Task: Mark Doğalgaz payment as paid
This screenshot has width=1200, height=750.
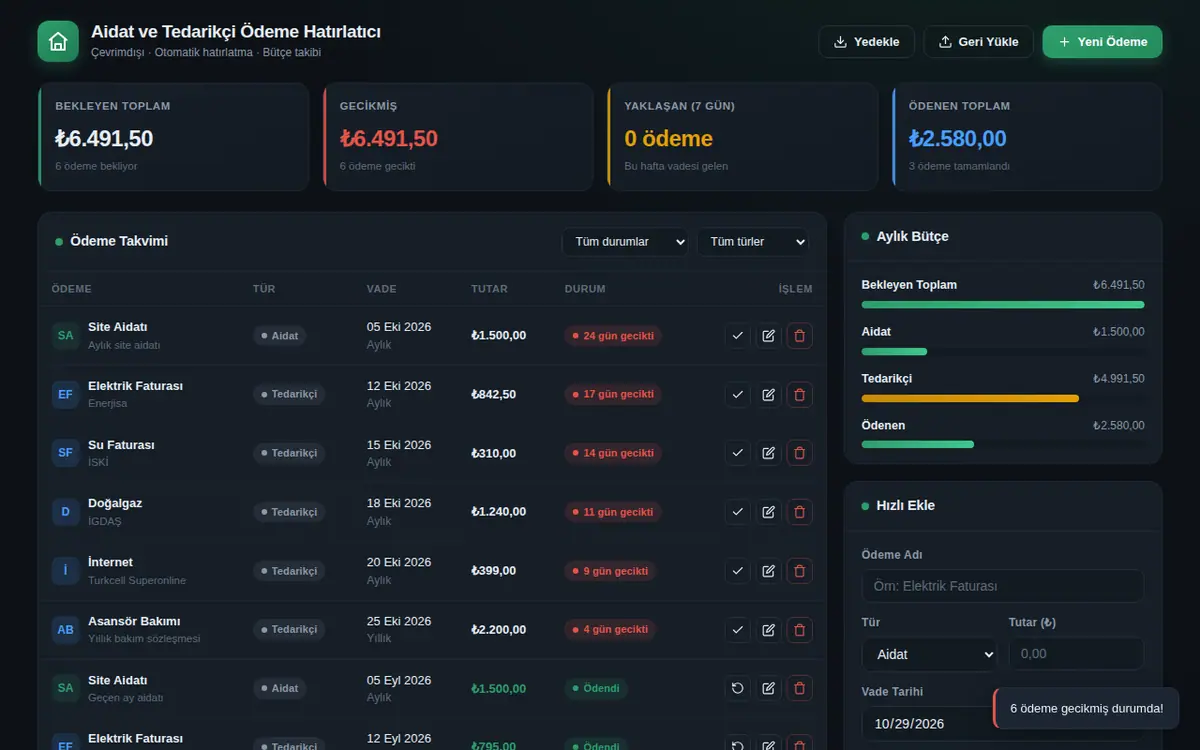Action: coord(737,512)
